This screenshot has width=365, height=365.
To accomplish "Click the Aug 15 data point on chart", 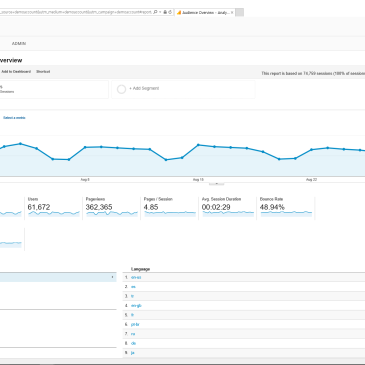I will pyautogui.click(x=198, y=145).
